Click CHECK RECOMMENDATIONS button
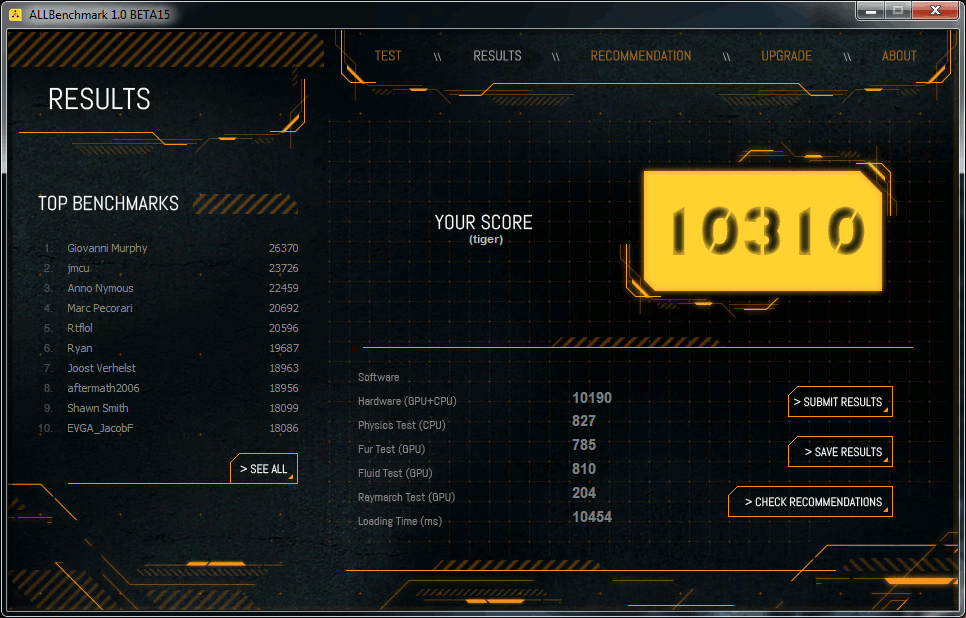Viewport: 966px width, 618px height. 810,502
